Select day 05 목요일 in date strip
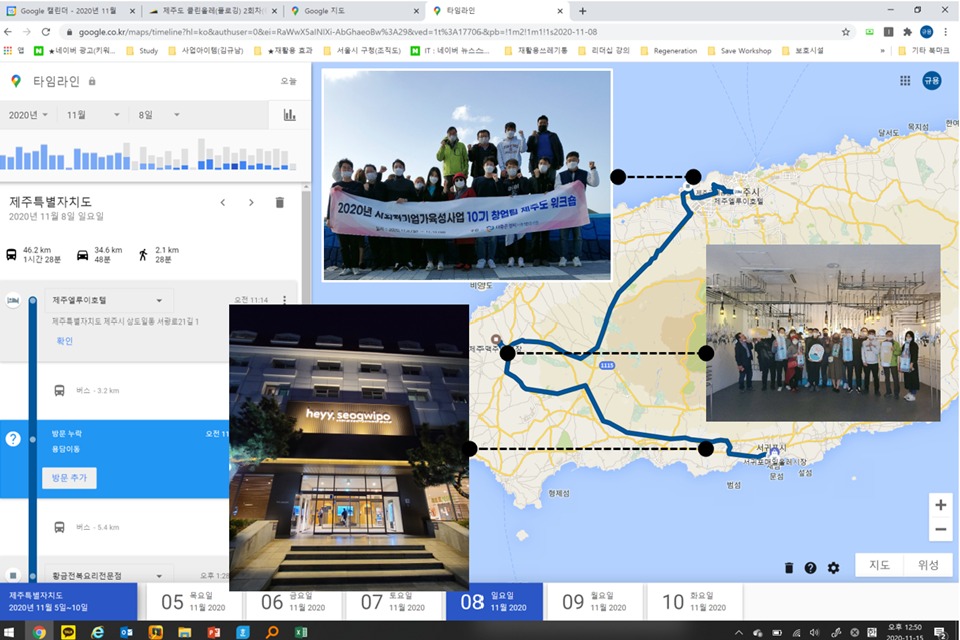960x640 pixels. [x=192, y=601]
